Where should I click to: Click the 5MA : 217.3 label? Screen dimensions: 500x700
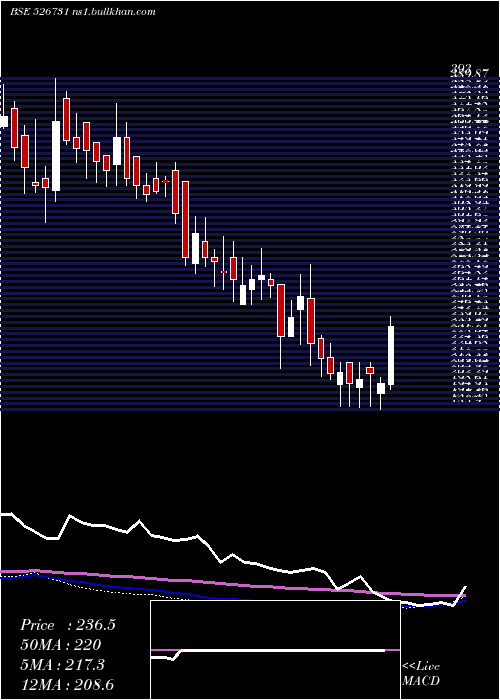coord(62,665)
